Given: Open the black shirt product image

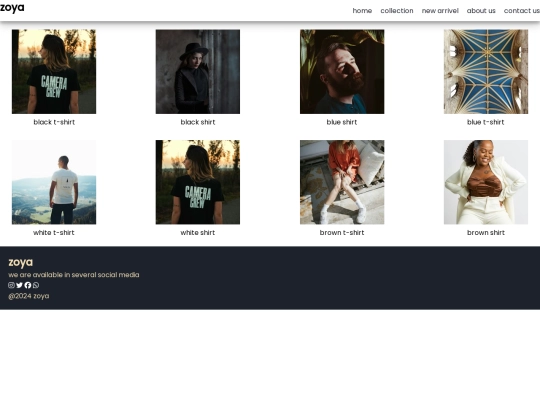Looking at the screenshot, I should tap(198, 72).
